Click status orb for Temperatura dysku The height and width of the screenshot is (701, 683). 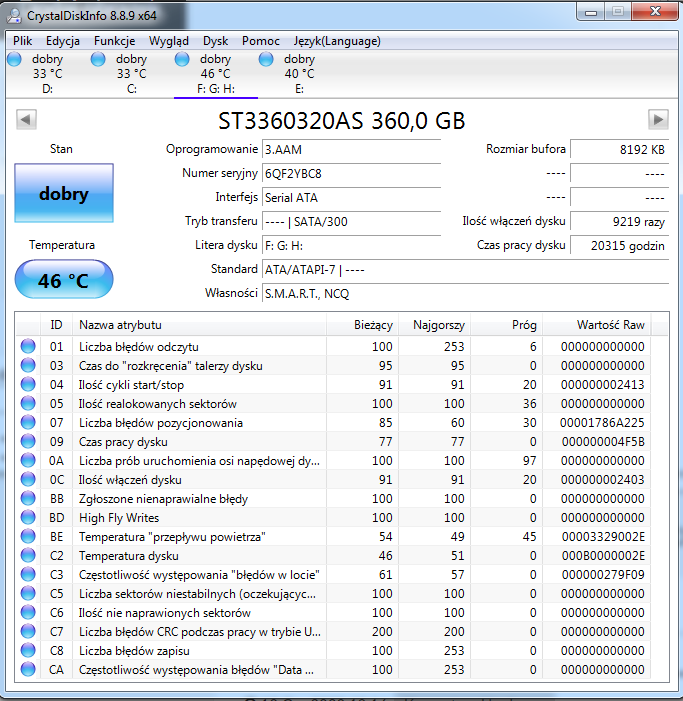pos(28,555)
